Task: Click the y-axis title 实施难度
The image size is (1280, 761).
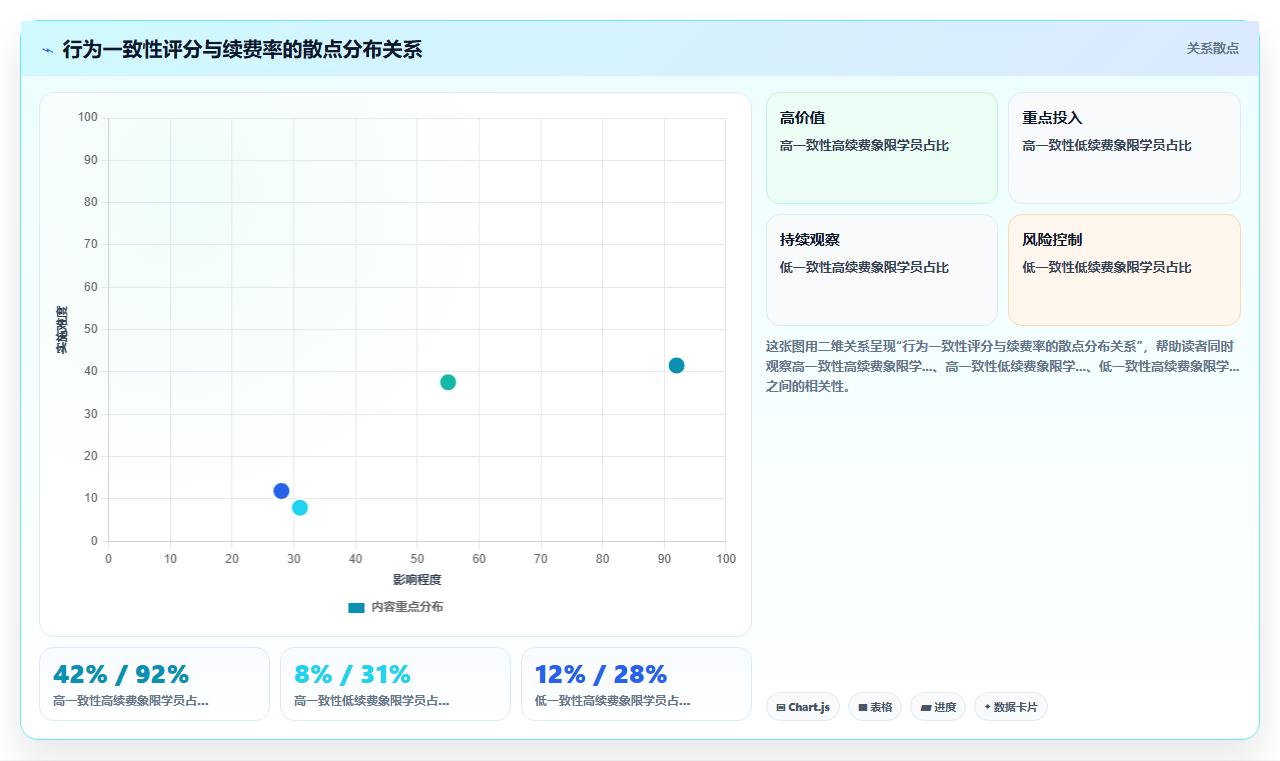Action: [62, 330]
